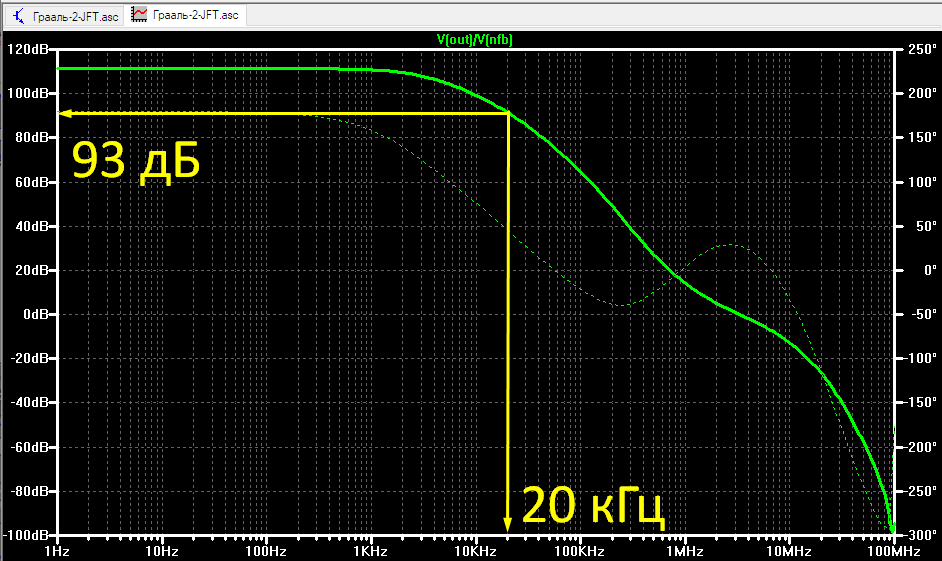The width and height of the screenshot is (942, 561).
Task: Click the 150° phase axis label
Action: point(922,138)
